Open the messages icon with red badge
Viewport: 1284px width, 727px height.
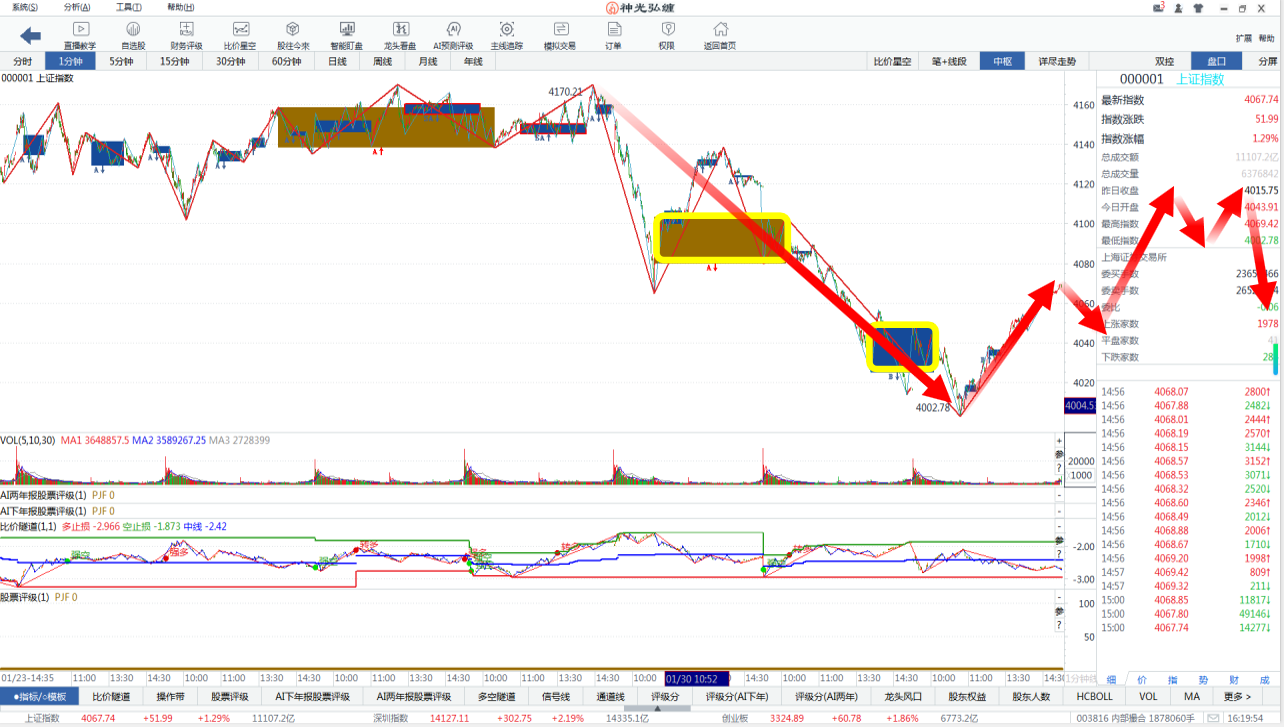[x=1159, y=8]
